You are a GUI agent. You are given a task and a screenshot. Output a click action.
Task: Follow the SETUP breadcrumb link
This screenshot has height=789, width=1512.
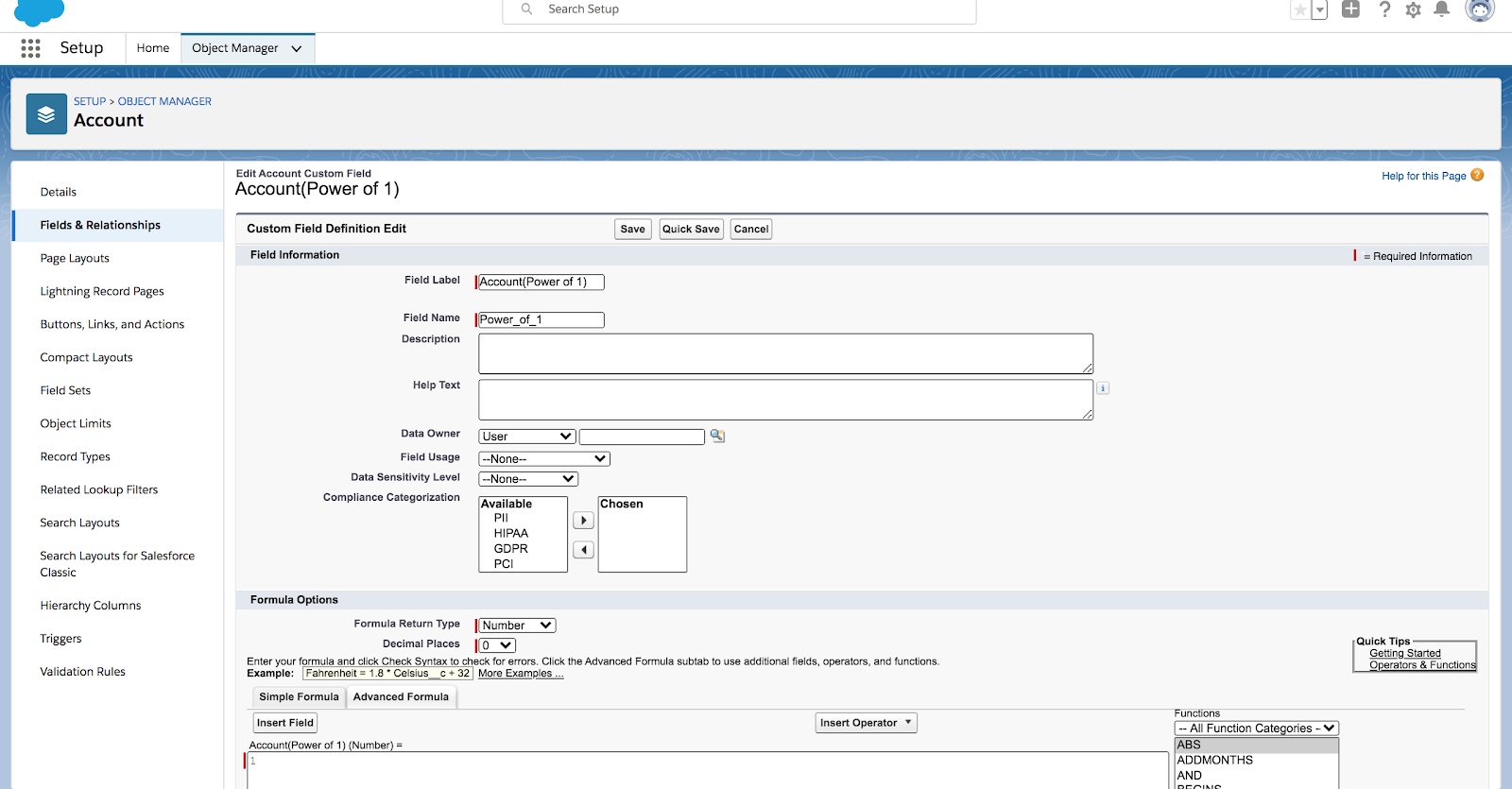point(90,101)
